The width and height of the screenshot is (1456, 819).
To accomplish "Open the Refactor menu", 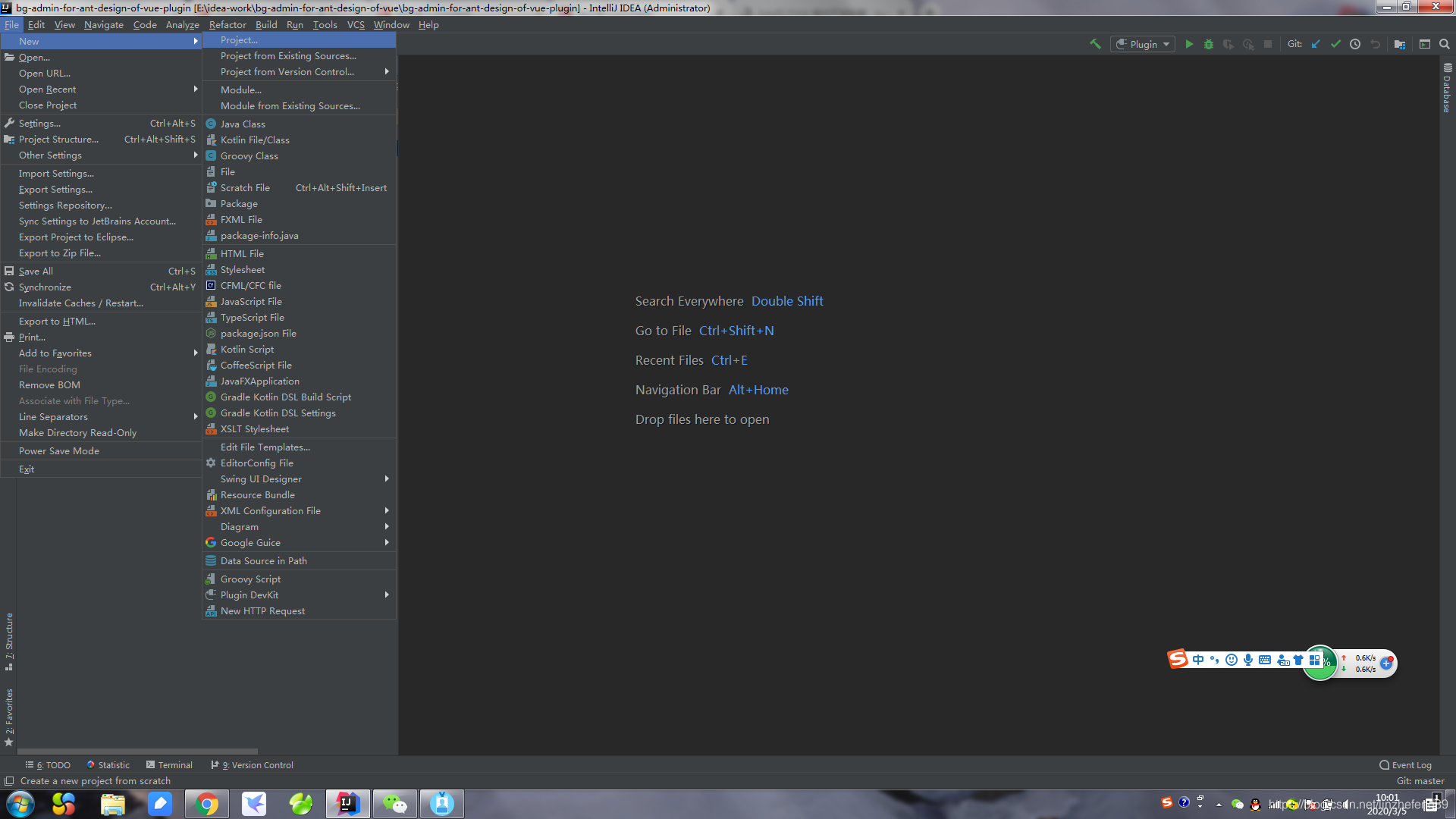I will coord(227,25).
